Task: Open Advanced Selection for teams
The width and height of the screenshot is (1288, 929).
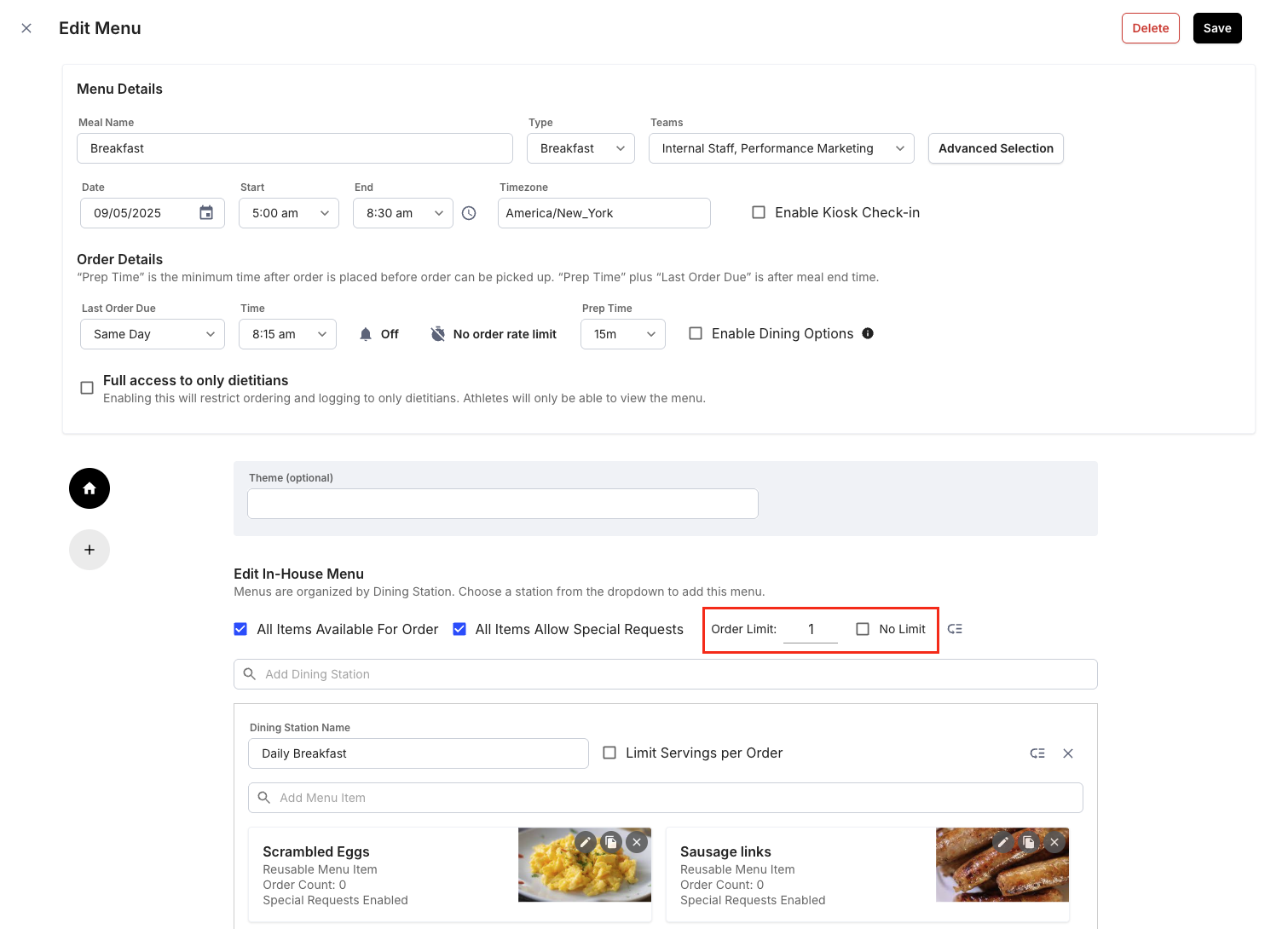Action: (996, 148)
